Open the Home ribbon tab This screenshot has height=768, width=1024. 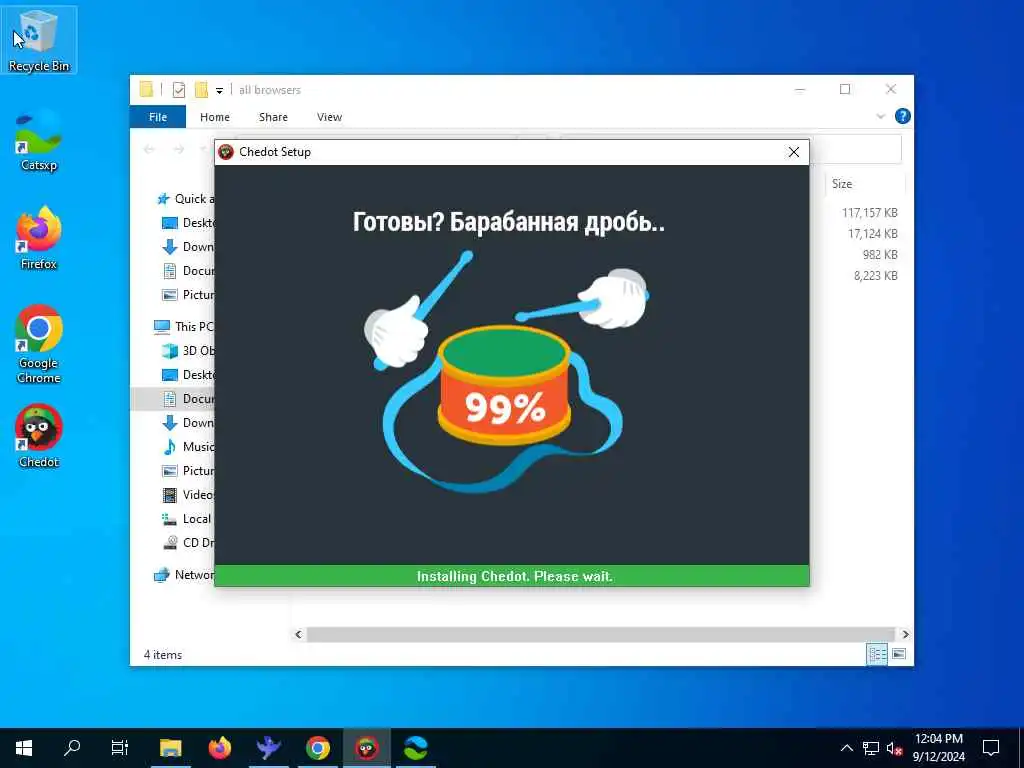pyautogui.click(x=215, y=117)
